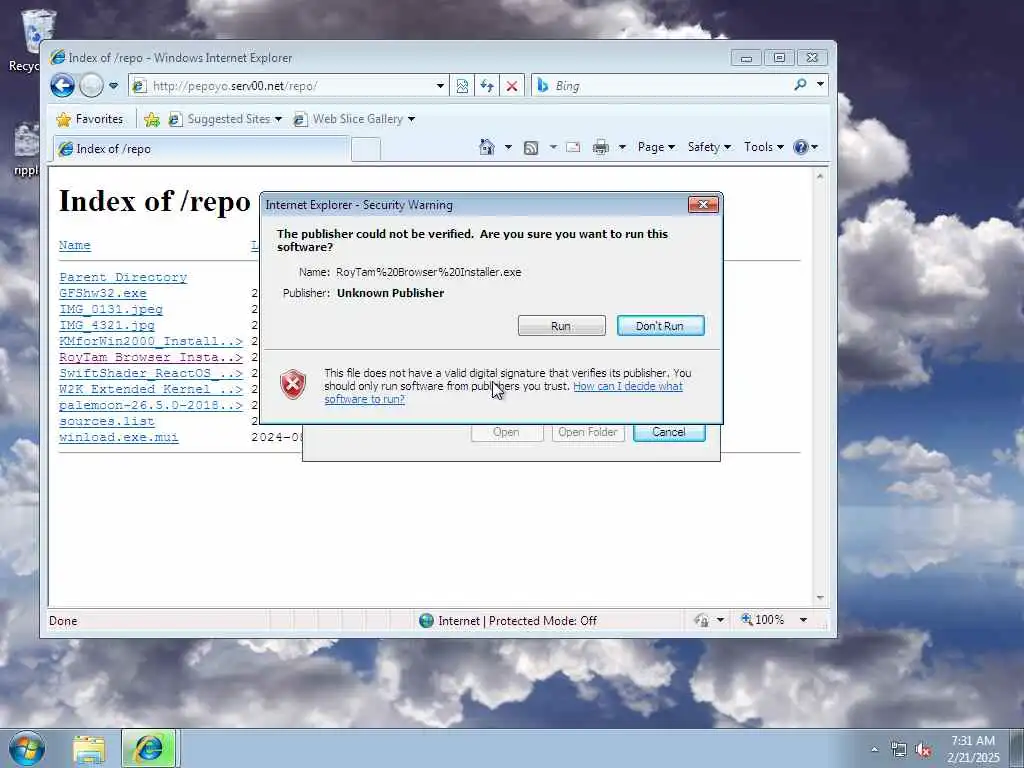Screen dimensions: 1024x768
Task: Click the palemoon-26.5.0 link
Action: (151, 406)
